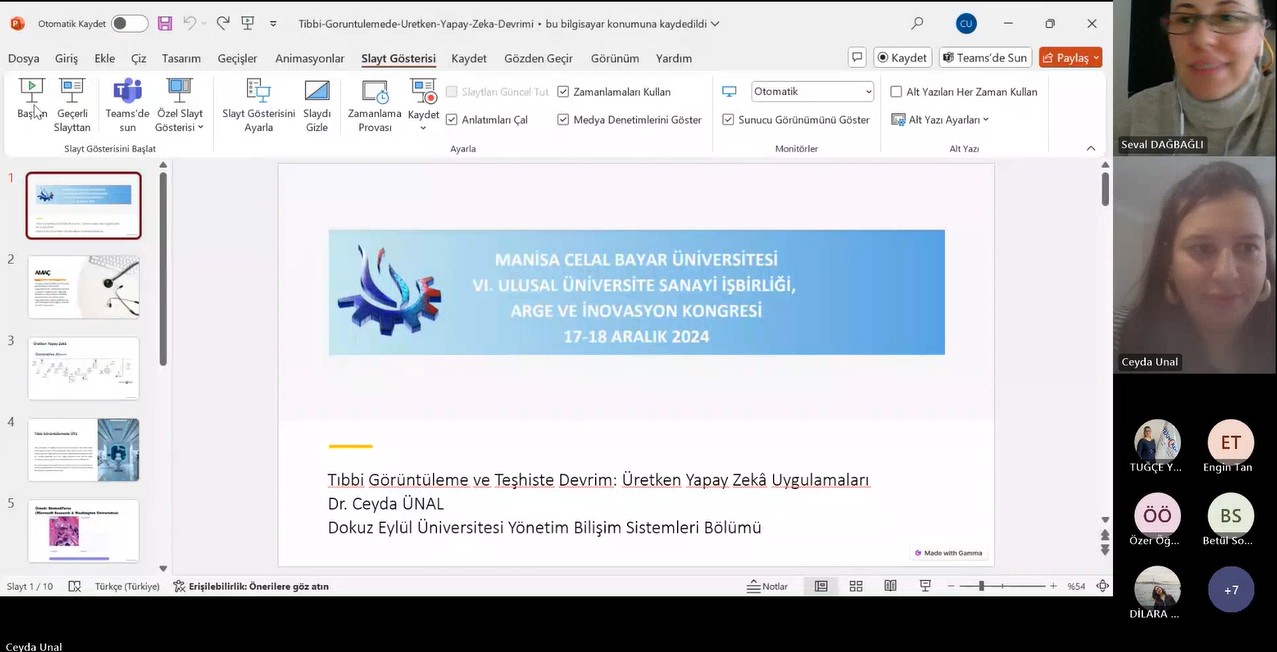The height and width of the screenshot is (652, 1277).
Task: Uncheck Zamanlamaları Kullan checkbox
Action: (563, 92)
